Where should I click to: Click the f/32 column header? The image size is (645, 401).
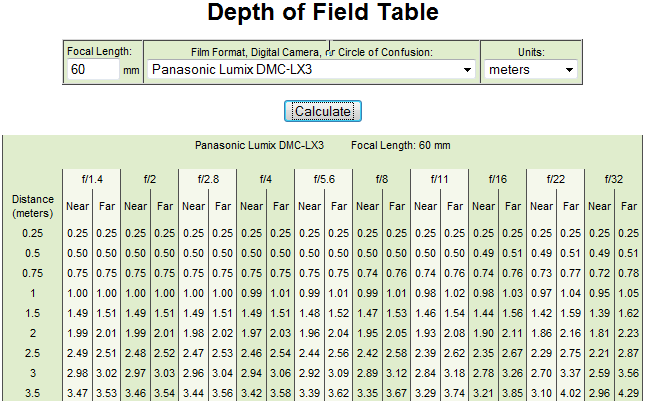click(x=614, y=179)
